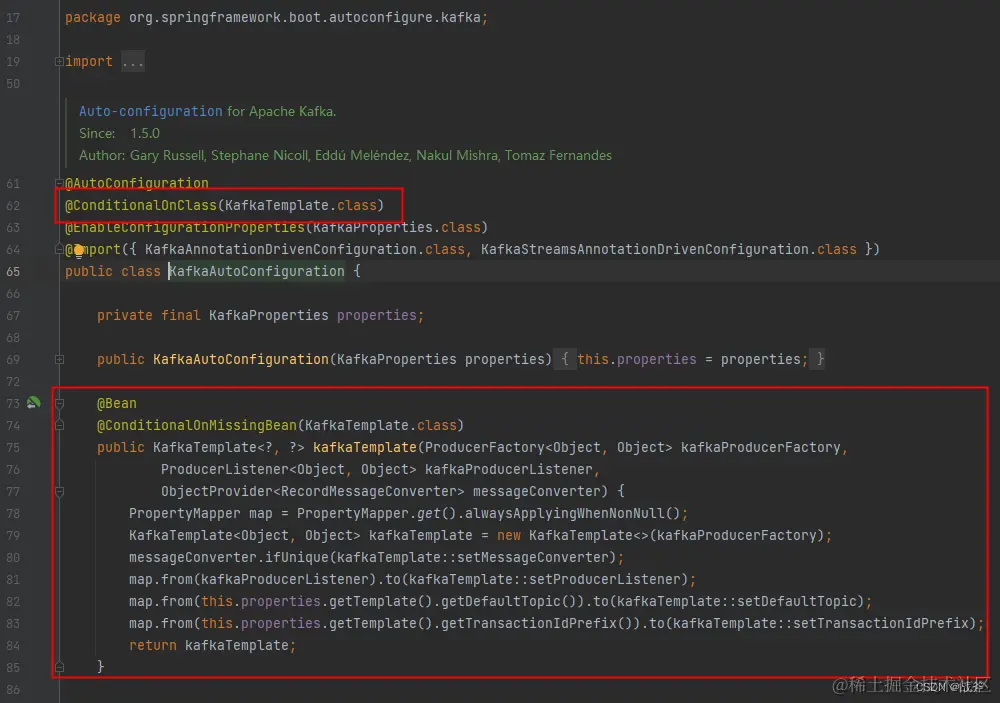Click @ConditionalOnClass annotation on line 62
The height and width of the screenshot is (703, 1000).
141,205
